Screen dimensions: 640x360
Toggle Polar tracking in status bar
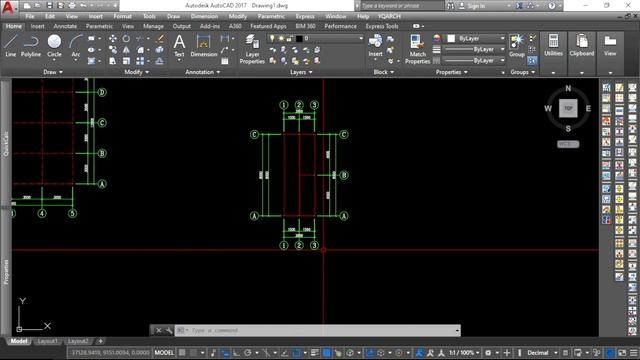point(248,353)
